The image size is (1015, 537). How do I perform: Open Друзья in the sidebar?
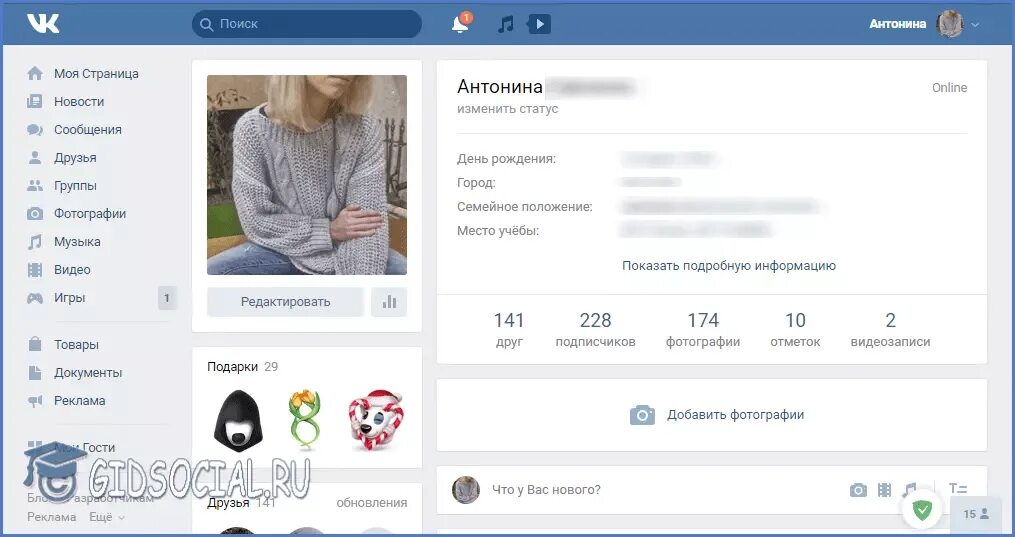(x=75, y=157)
